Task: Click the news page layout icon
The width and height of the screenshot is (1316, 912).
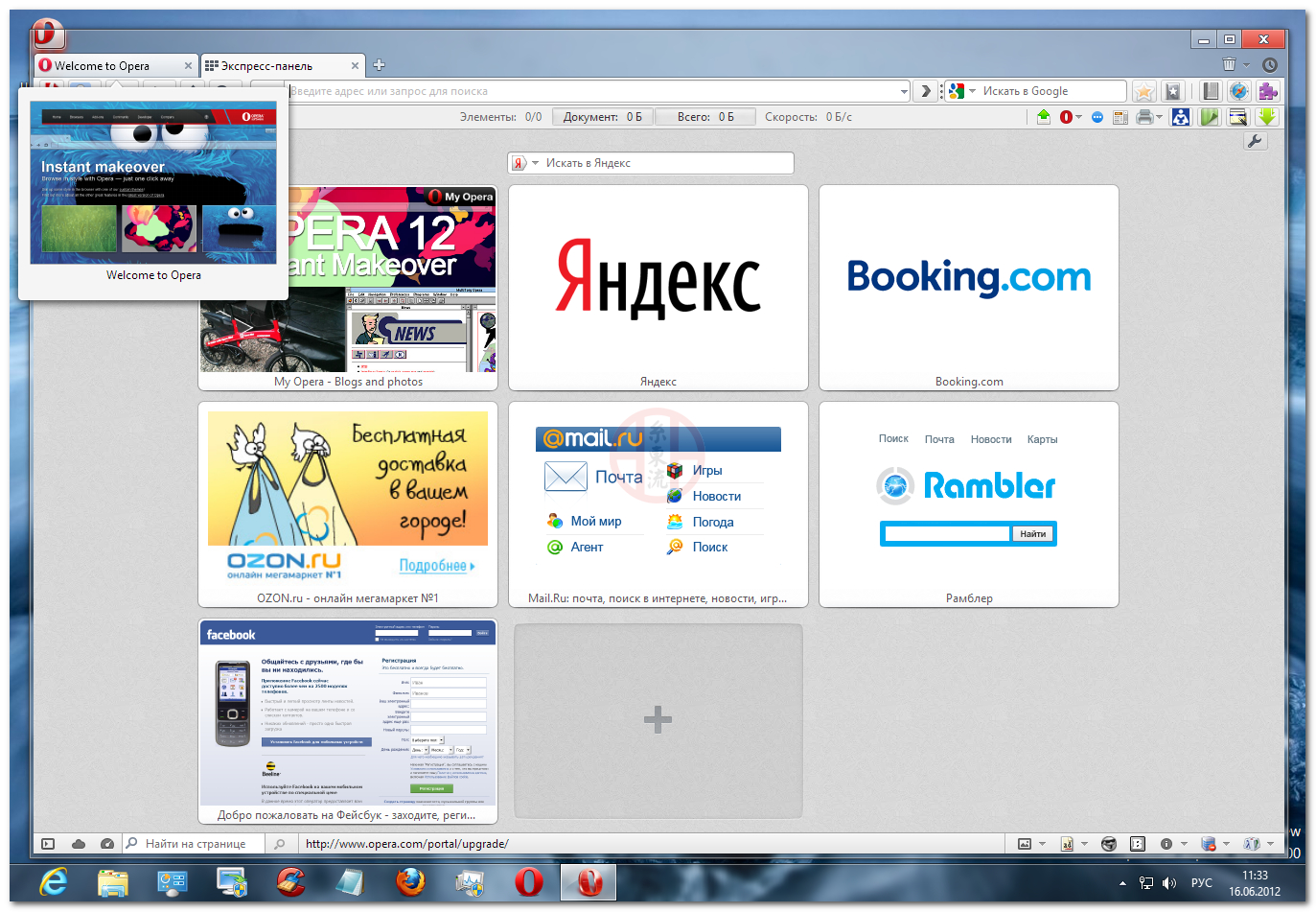Action: 1120,117
